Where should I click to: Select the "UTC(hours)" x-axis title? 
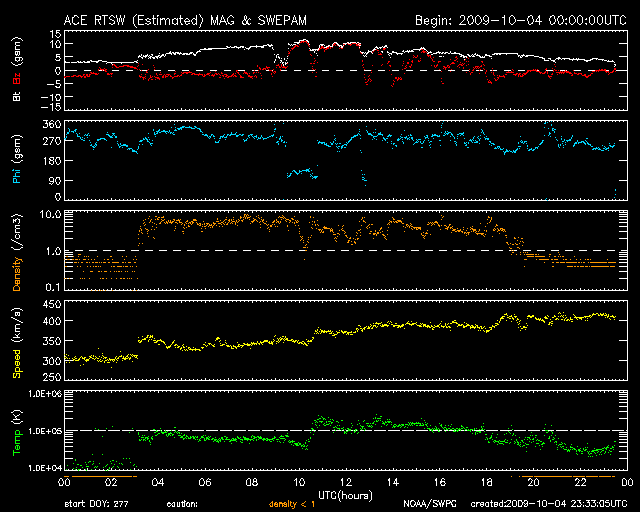[x=345, y=496]
